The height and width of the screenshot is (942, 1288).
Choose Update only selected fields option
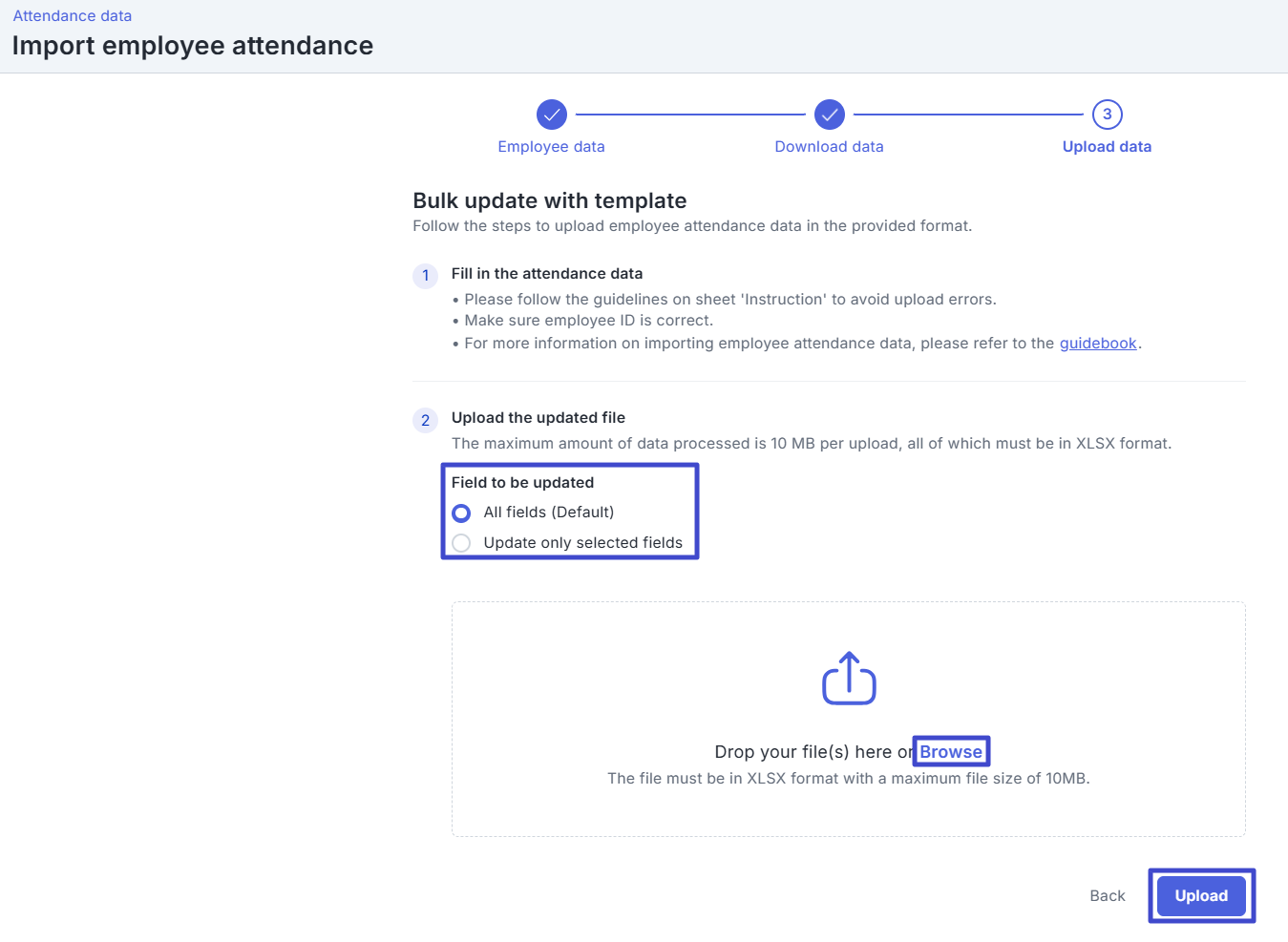point(462,543)
